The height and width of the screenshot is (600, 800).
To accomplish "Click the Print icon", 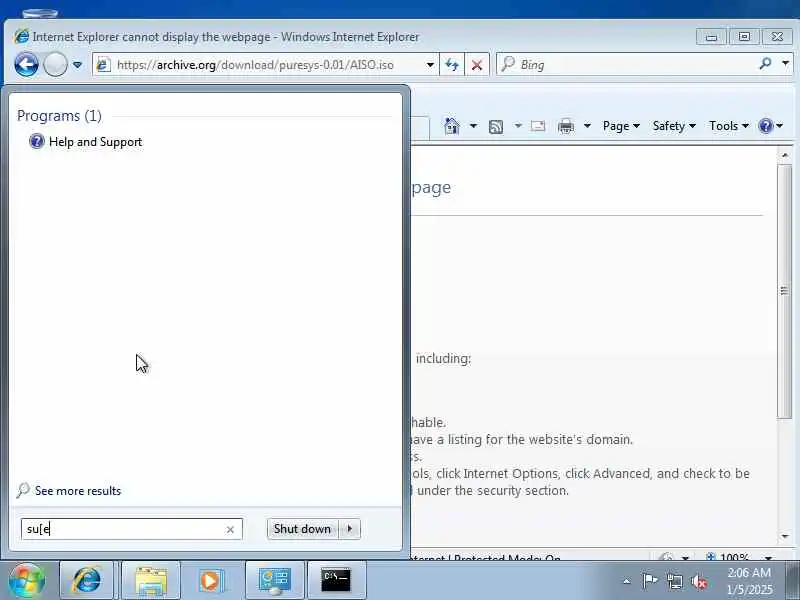I will [566, 126].
